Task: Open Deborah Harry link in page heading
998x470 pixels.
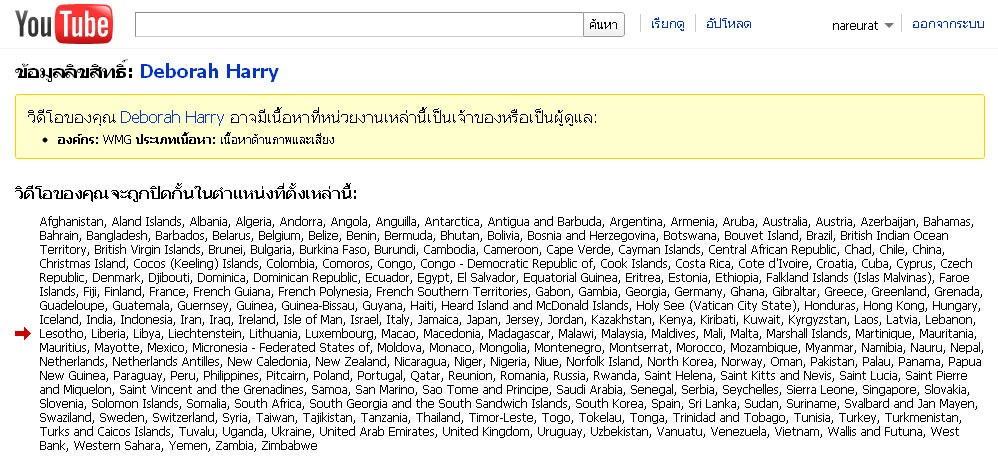Action: click(x=209, y=71)
